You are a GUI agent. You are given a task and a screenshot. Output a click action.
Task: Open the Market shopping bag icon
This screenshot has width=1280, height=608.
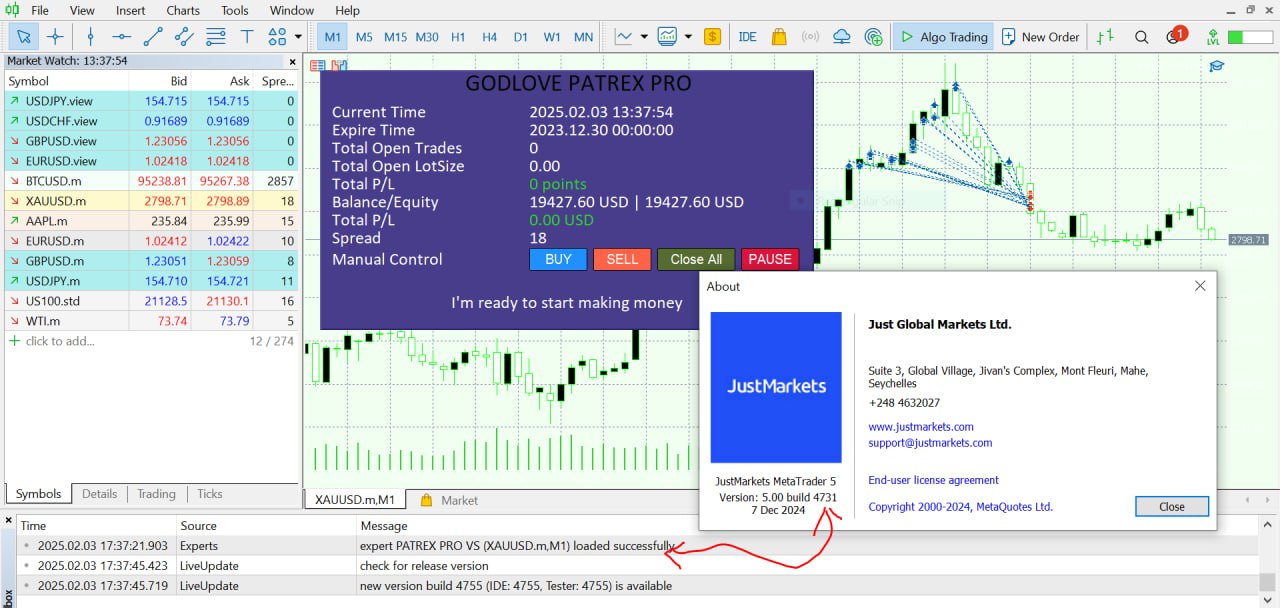[x=779, y=37]
